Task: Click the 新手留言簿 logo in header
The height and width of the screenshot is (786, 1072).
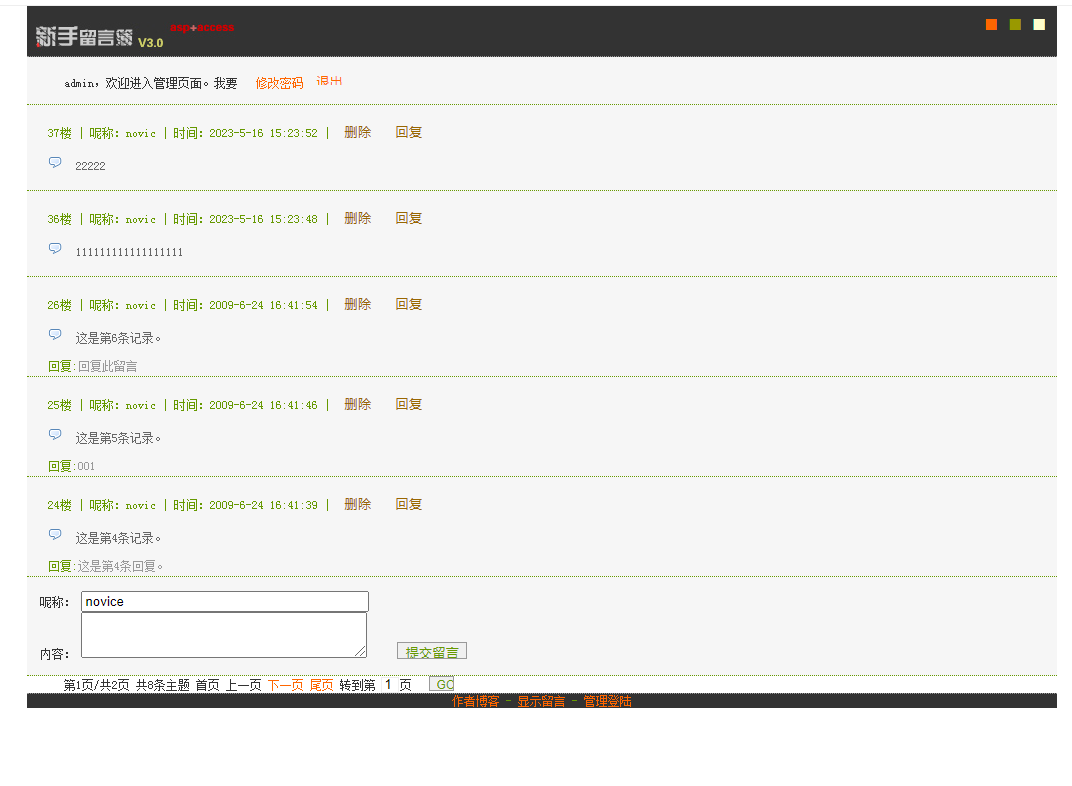Action: click(84, 37)
